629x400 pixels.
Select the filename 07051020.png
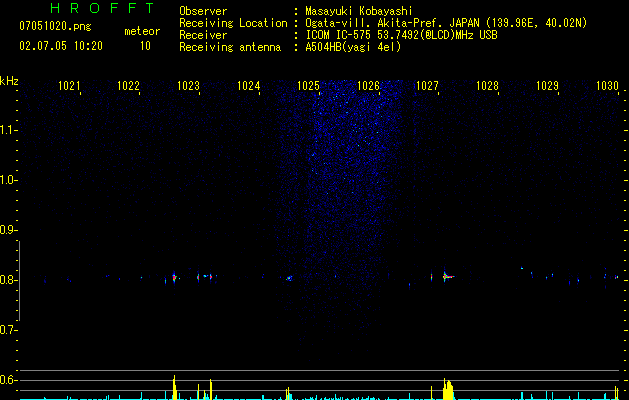click(55, 27)
